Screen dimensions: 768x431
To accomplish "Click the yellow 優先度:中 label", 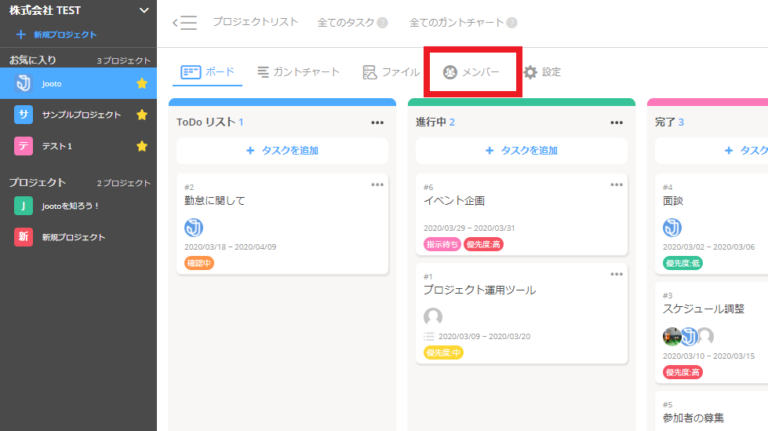I will click(443, 353).
